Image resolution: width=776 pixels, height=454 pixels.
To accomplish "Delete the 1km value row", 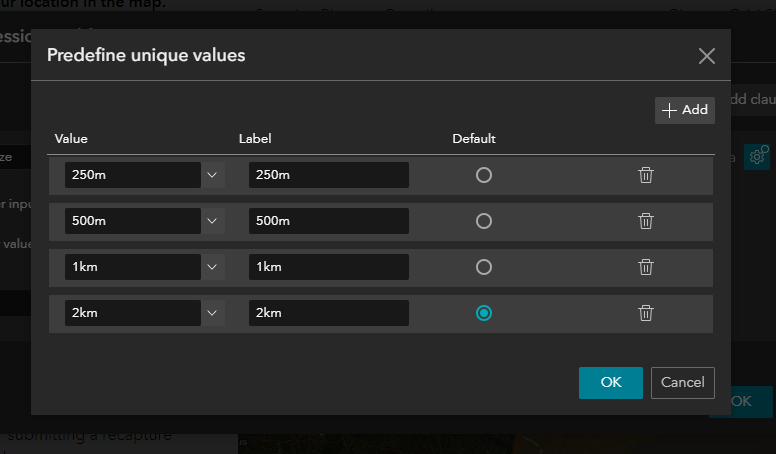I will tap(646, 267).
